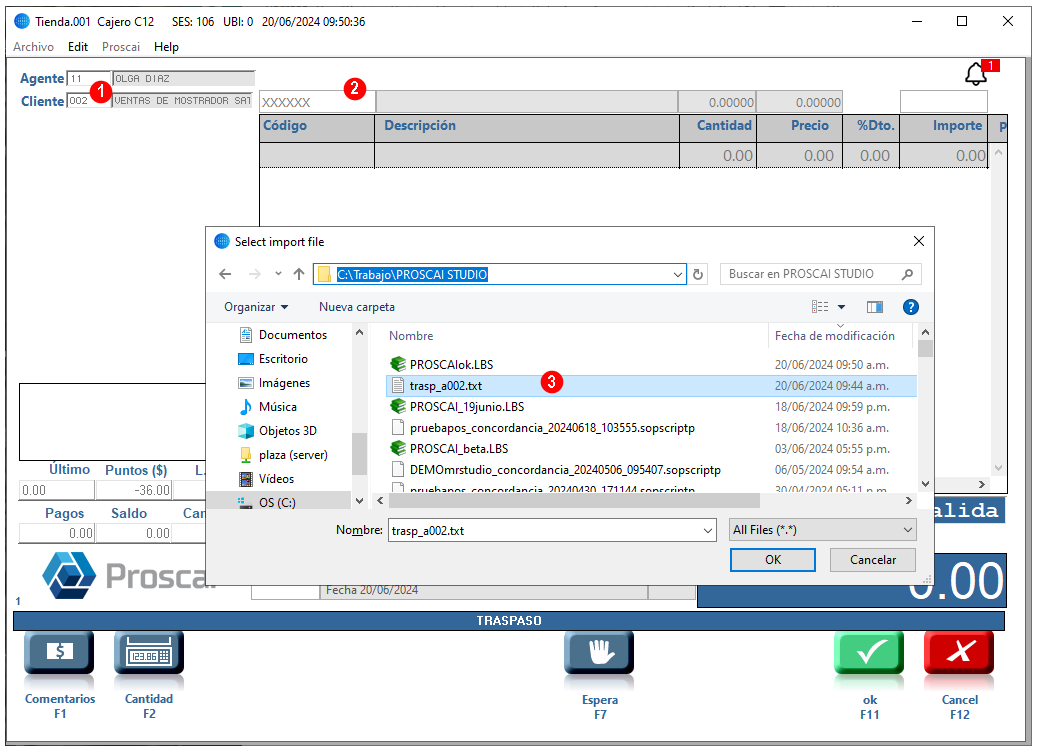1037x752 pixels.
Task: Open plaza (server) in the navigation pane
Action: click(x=282, y=454)
